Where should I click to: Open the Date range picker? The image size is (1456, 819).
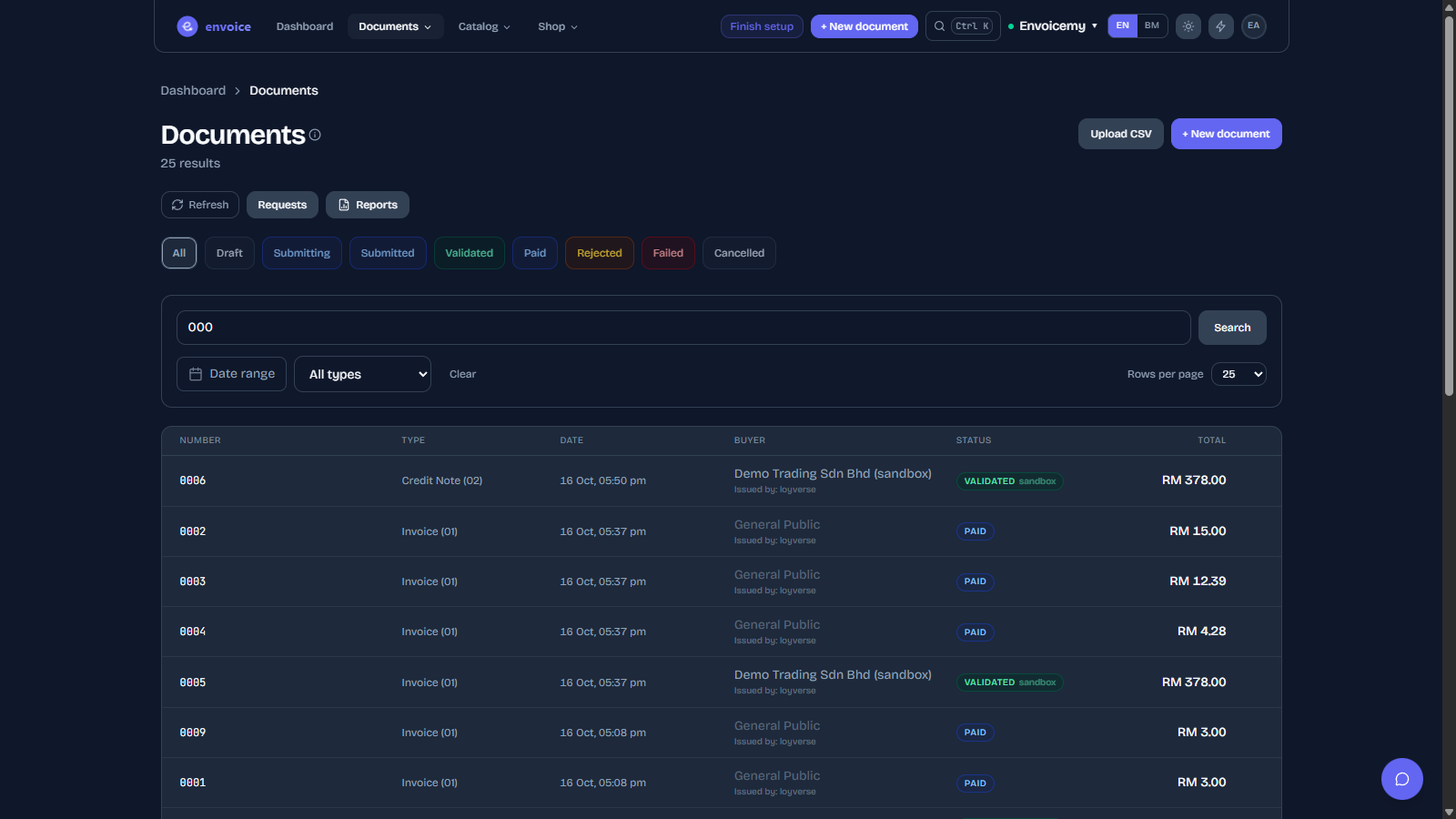pyautogui.click(x=231, y=374)
